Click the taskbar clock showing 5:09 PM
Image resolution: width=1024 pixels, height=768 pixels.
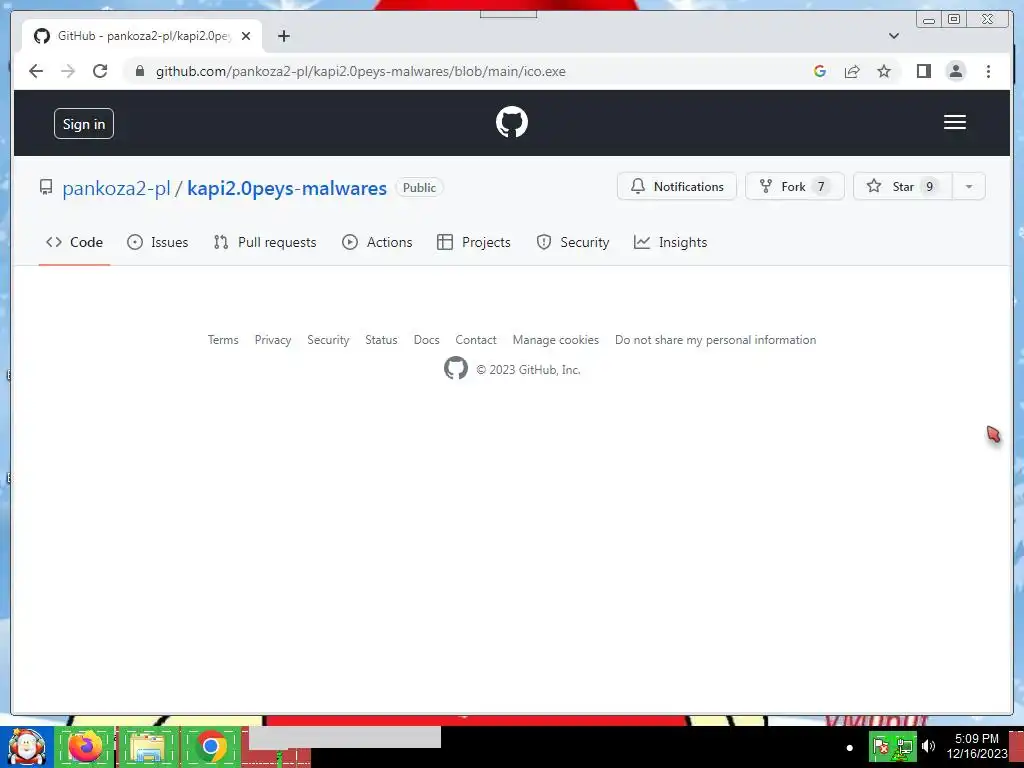(x=976, y=746)
